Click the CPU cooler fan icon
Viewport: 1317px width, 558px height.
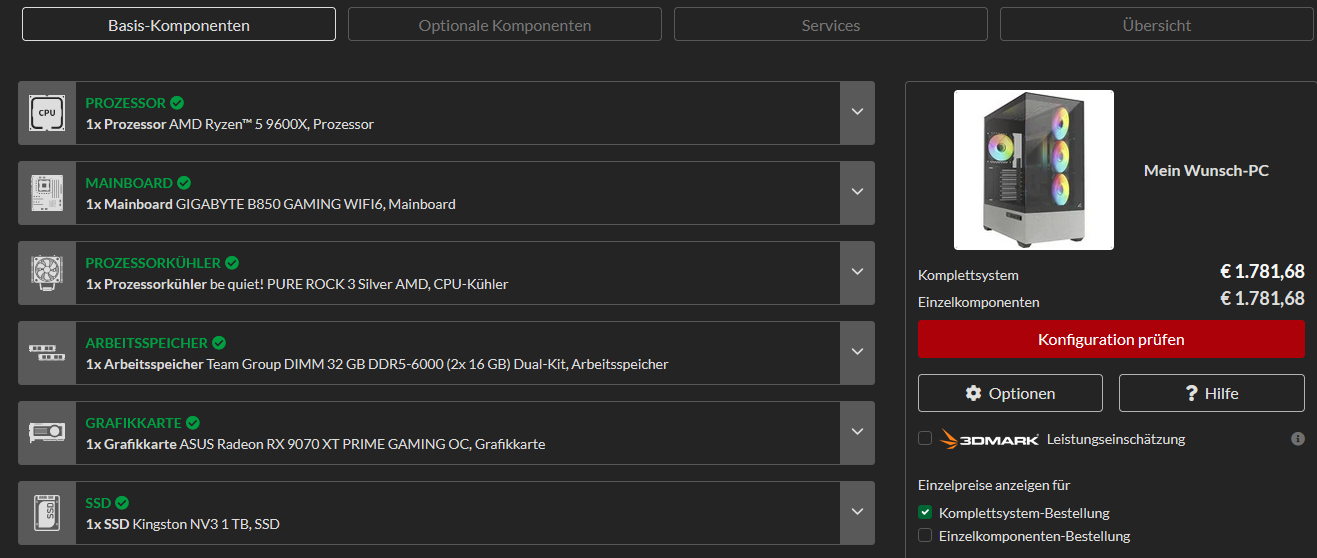point(47,273)
